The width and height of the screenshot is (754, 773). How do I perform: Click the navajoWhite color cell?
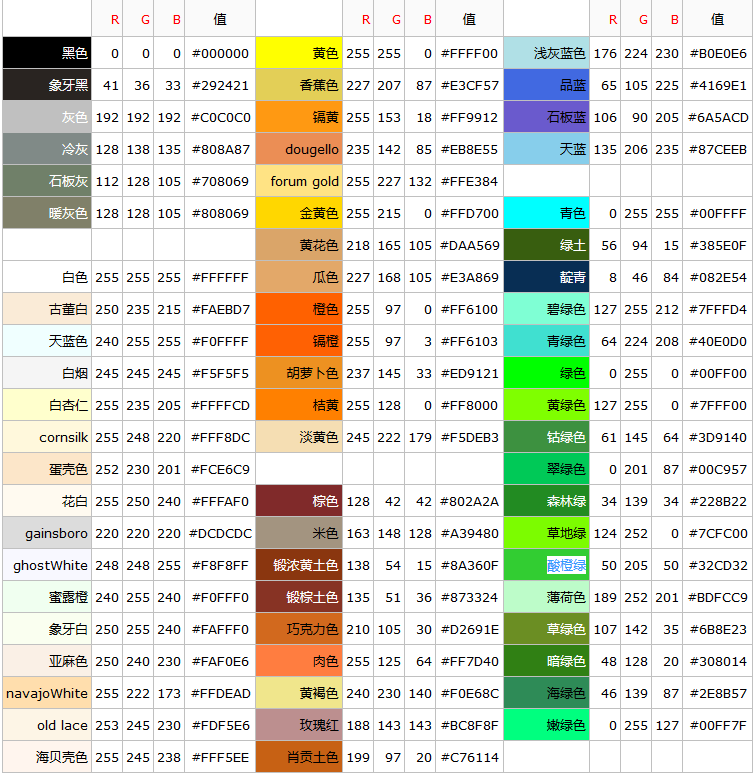point(47,693)
